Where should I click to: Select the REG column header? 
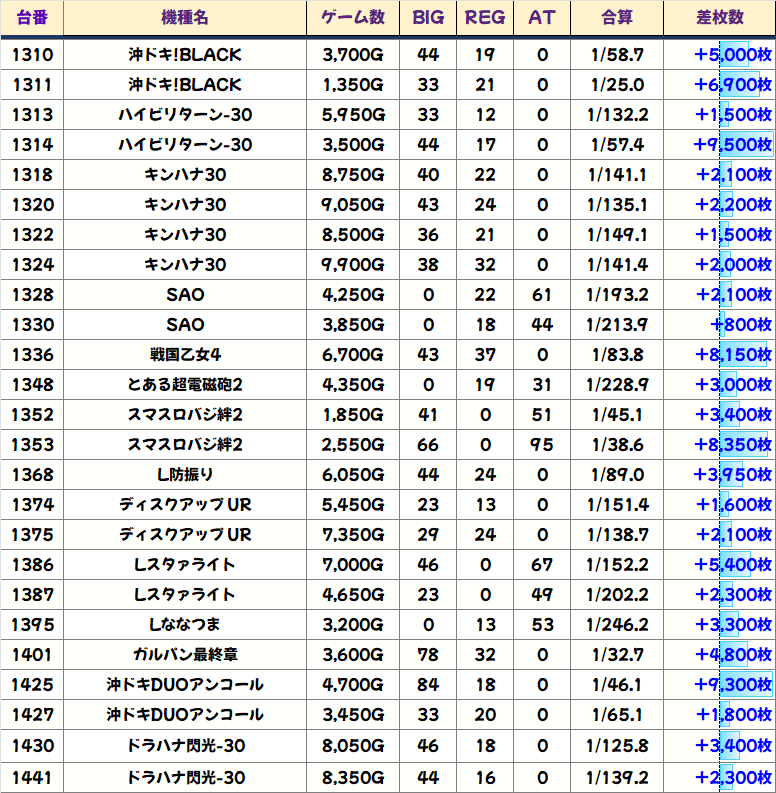point(485,18)
